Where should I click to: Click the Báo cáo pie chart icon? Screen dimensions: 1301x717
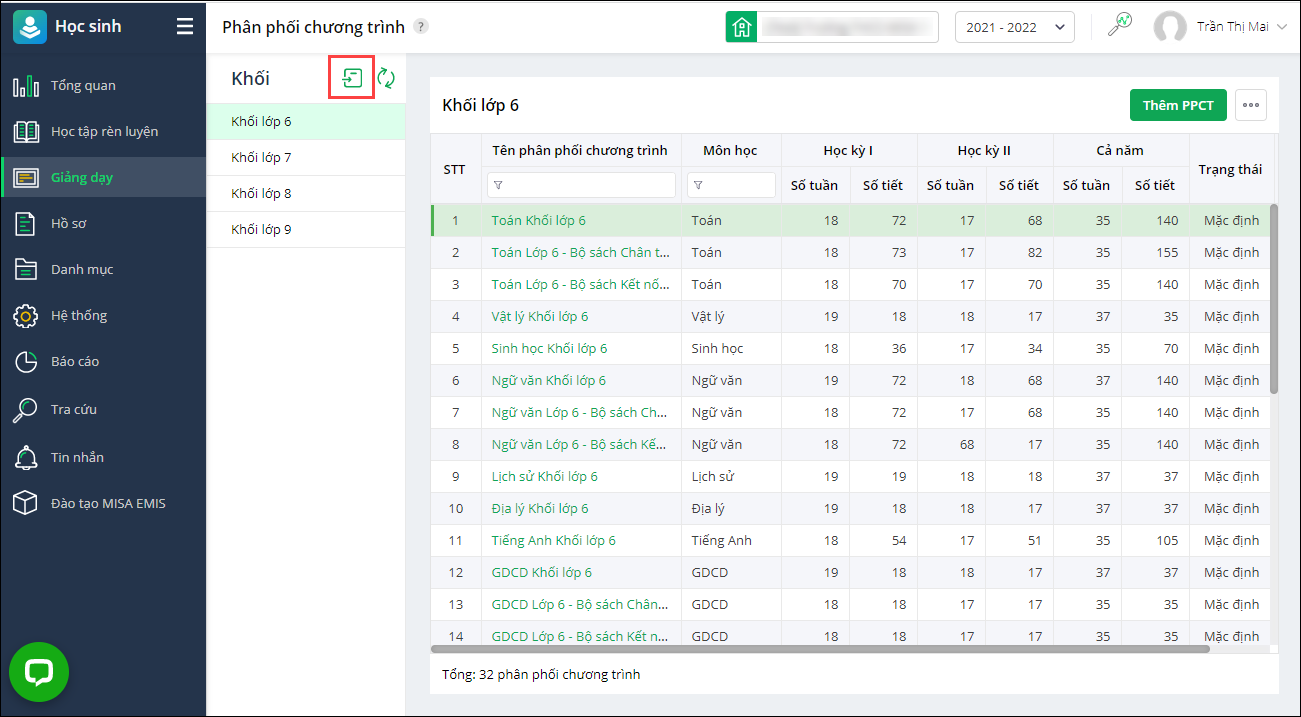[x=26, y=362]
